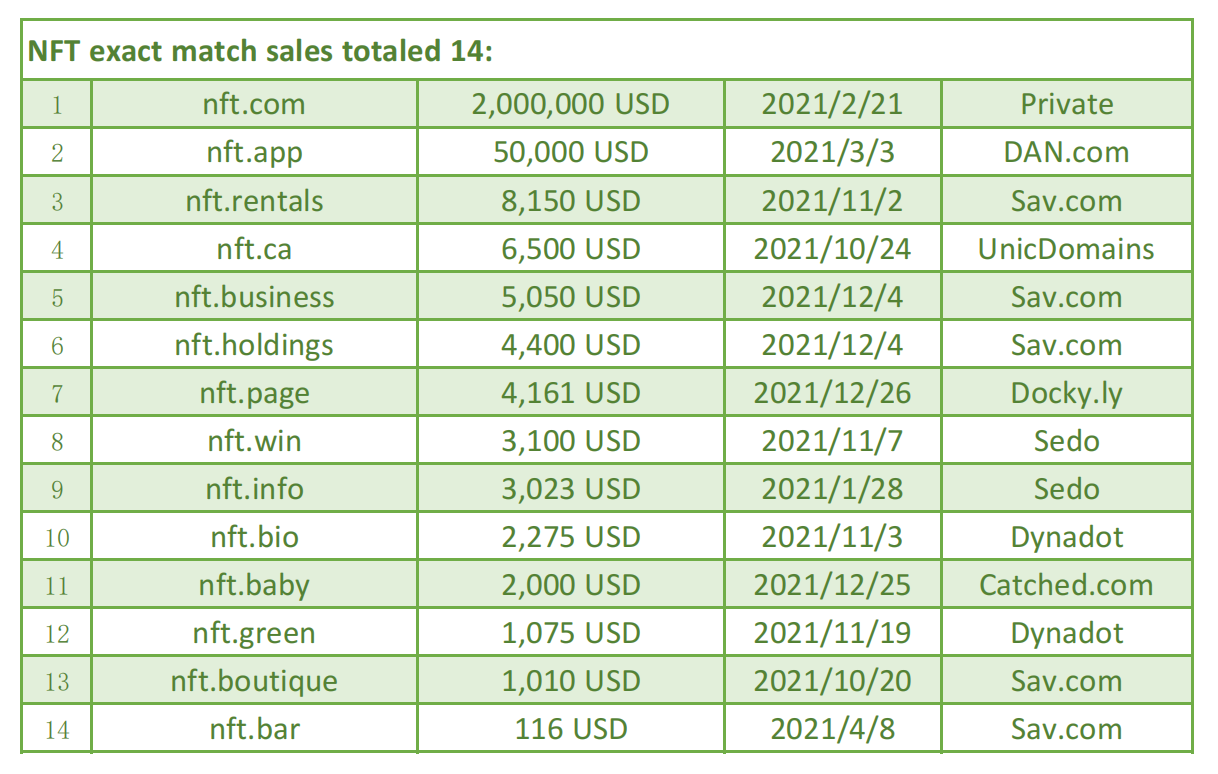Select the 2021/12/26 date cell

tap(832, 392)
